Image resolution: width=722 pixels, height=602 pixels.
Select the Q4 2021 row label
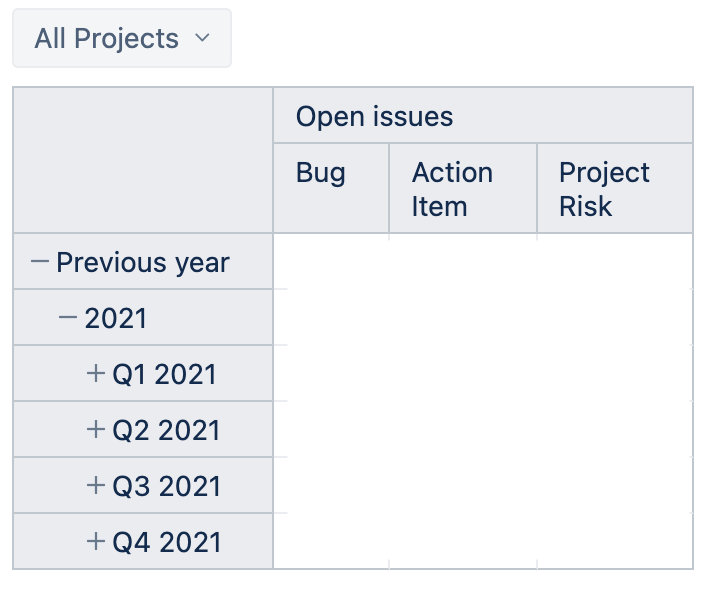coord(164,543)
